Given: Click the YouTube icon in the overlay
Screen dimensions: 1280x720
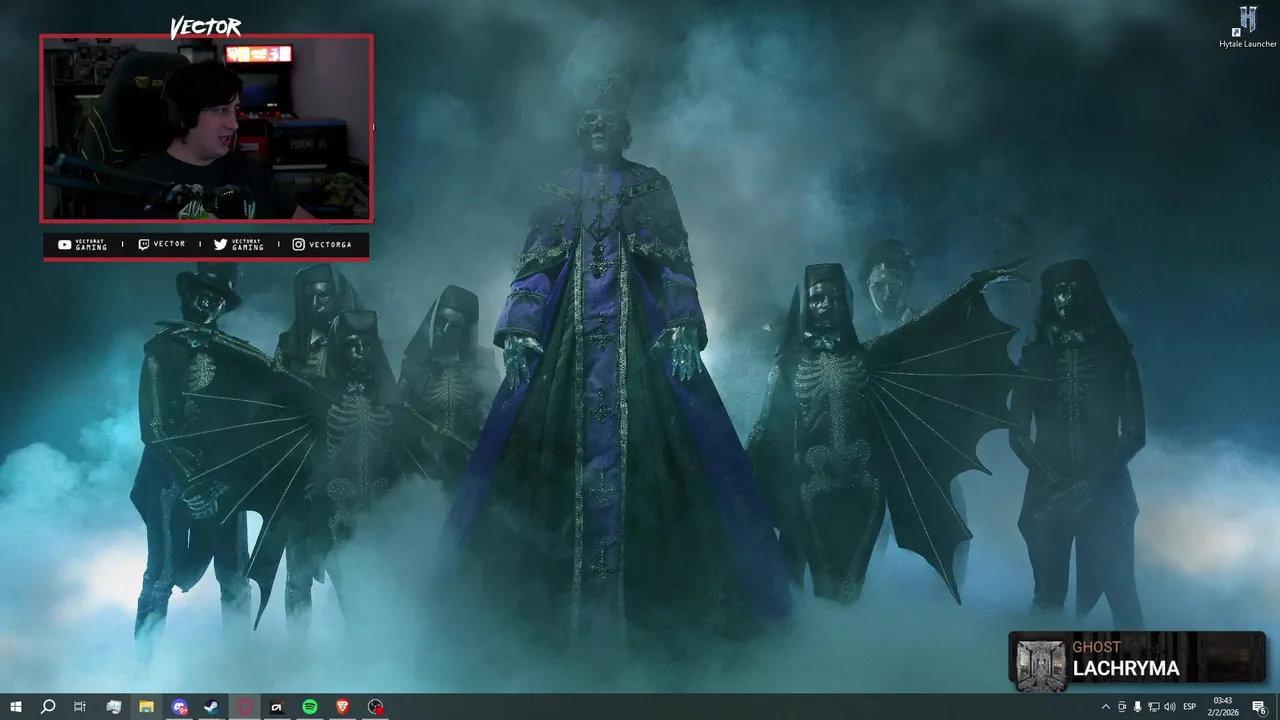Looking at the screenshot, I should [65, 244].
